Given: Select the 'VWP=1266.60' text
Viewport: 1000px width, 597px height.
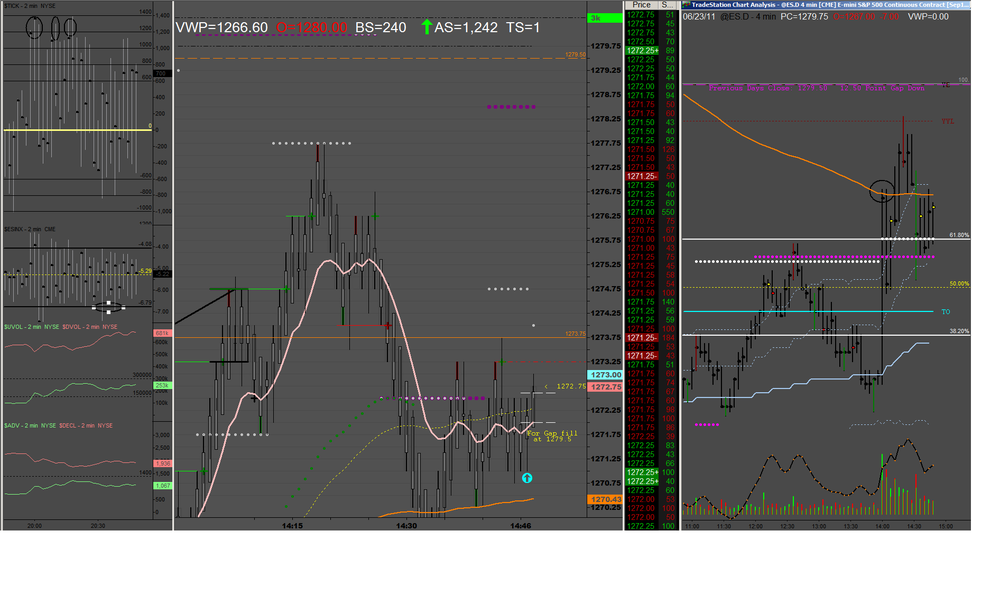Looking at the screenshot, I should 222,27.
